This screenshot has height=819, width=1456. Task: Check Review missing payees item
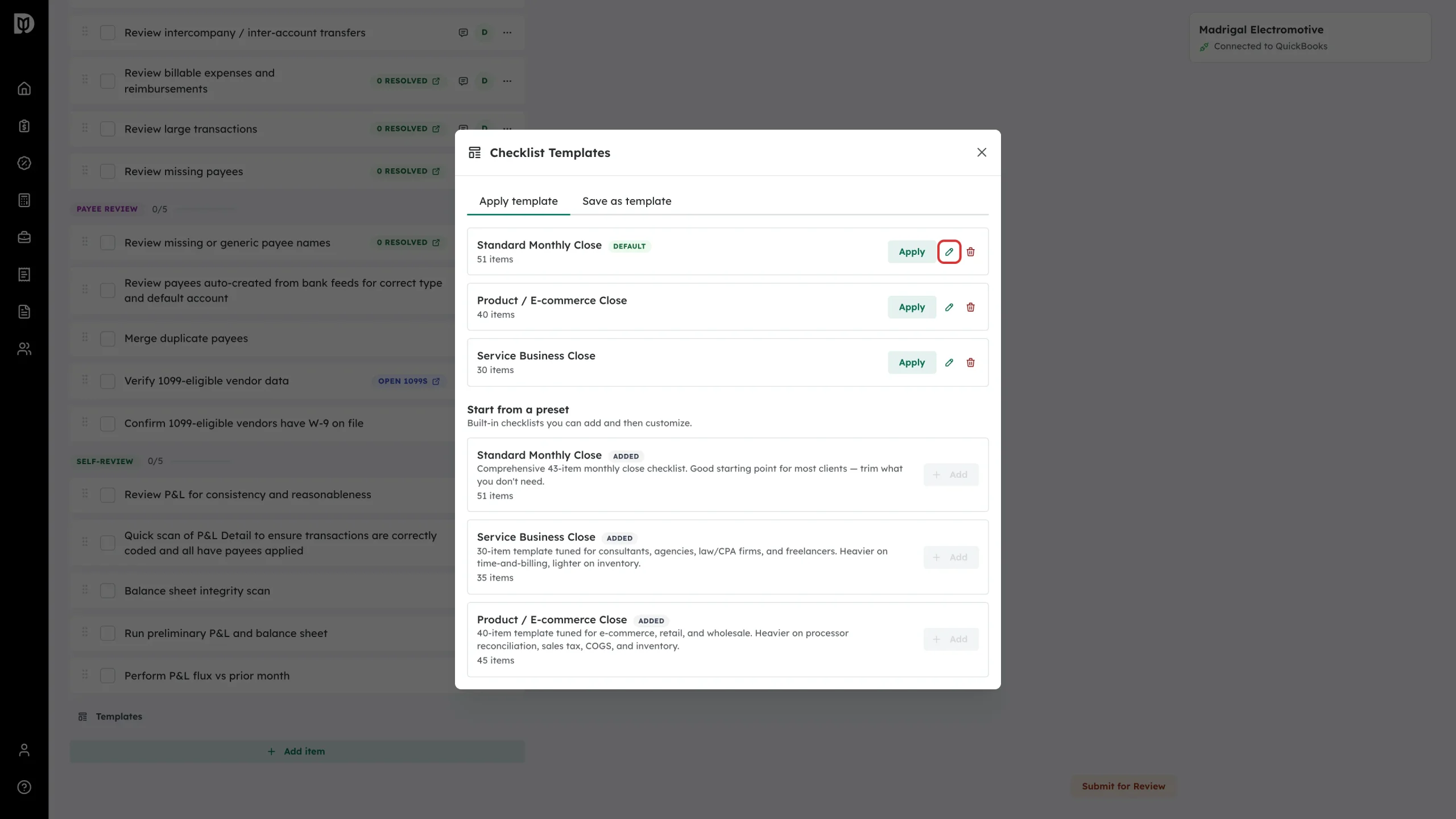107,172
